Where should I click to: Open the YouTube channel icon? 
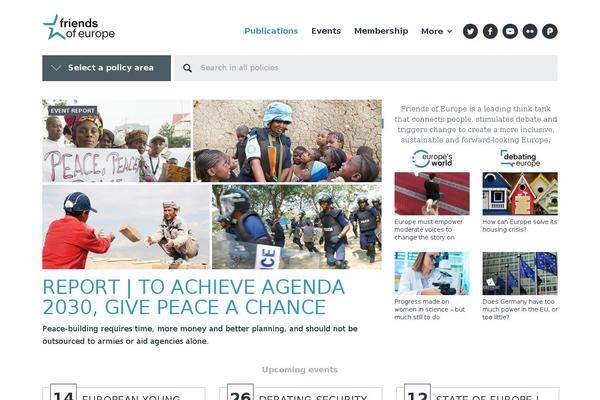pyautogui.click(x=510, y=31)
